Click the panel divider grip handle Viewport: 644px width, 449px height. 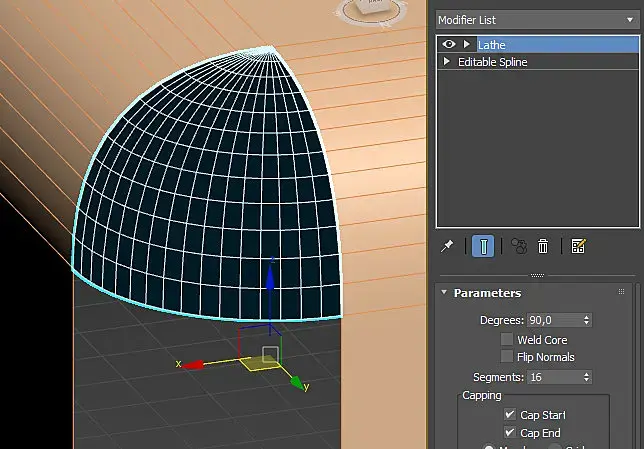(537, 275)
